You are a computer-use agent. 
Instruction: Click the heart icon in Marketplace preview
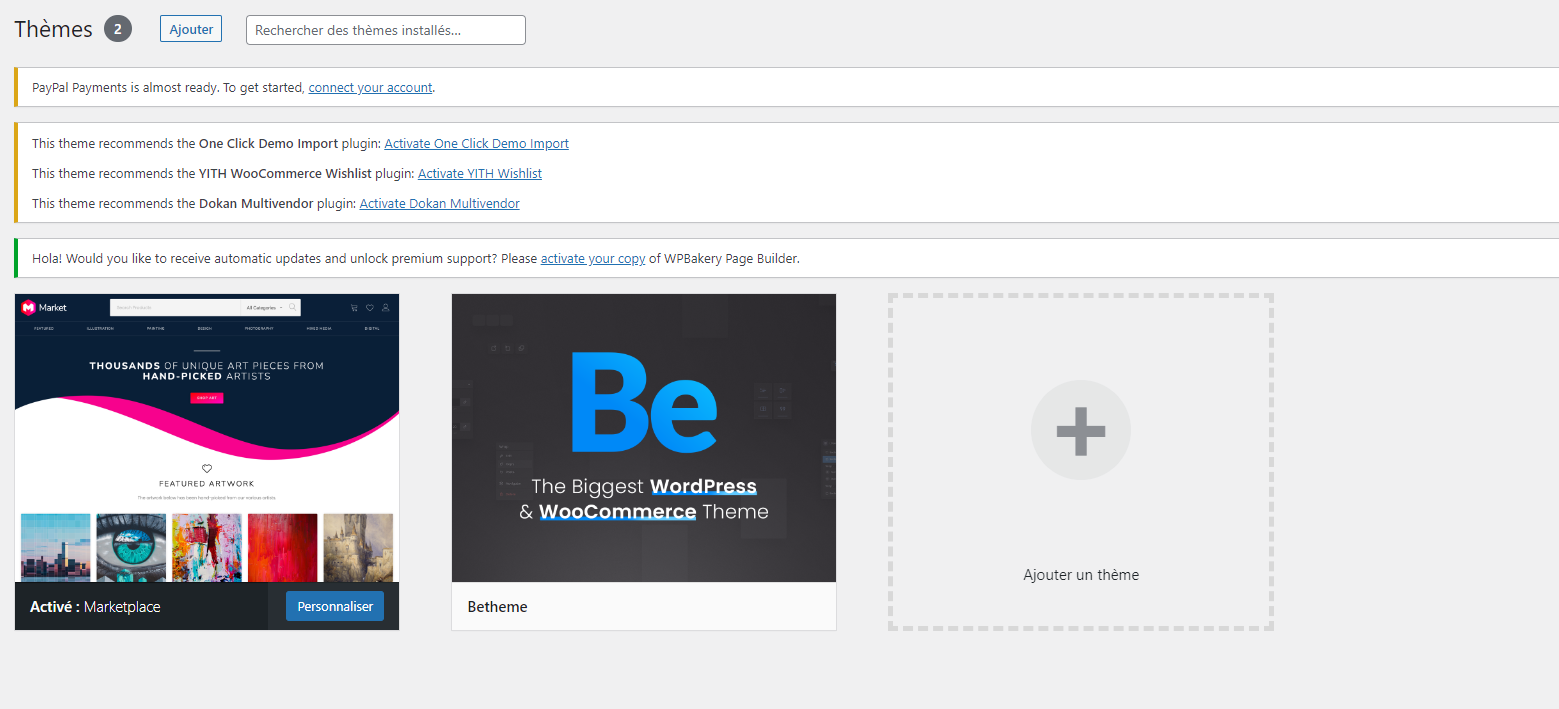point(369,308)
